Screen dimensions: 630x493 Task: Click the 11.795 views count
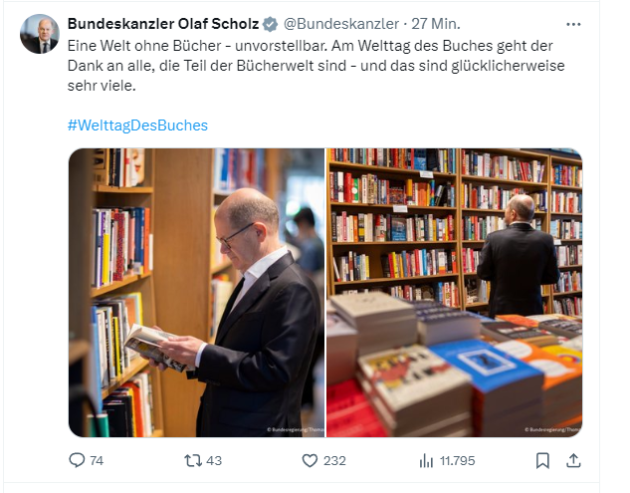click(457, 460)
